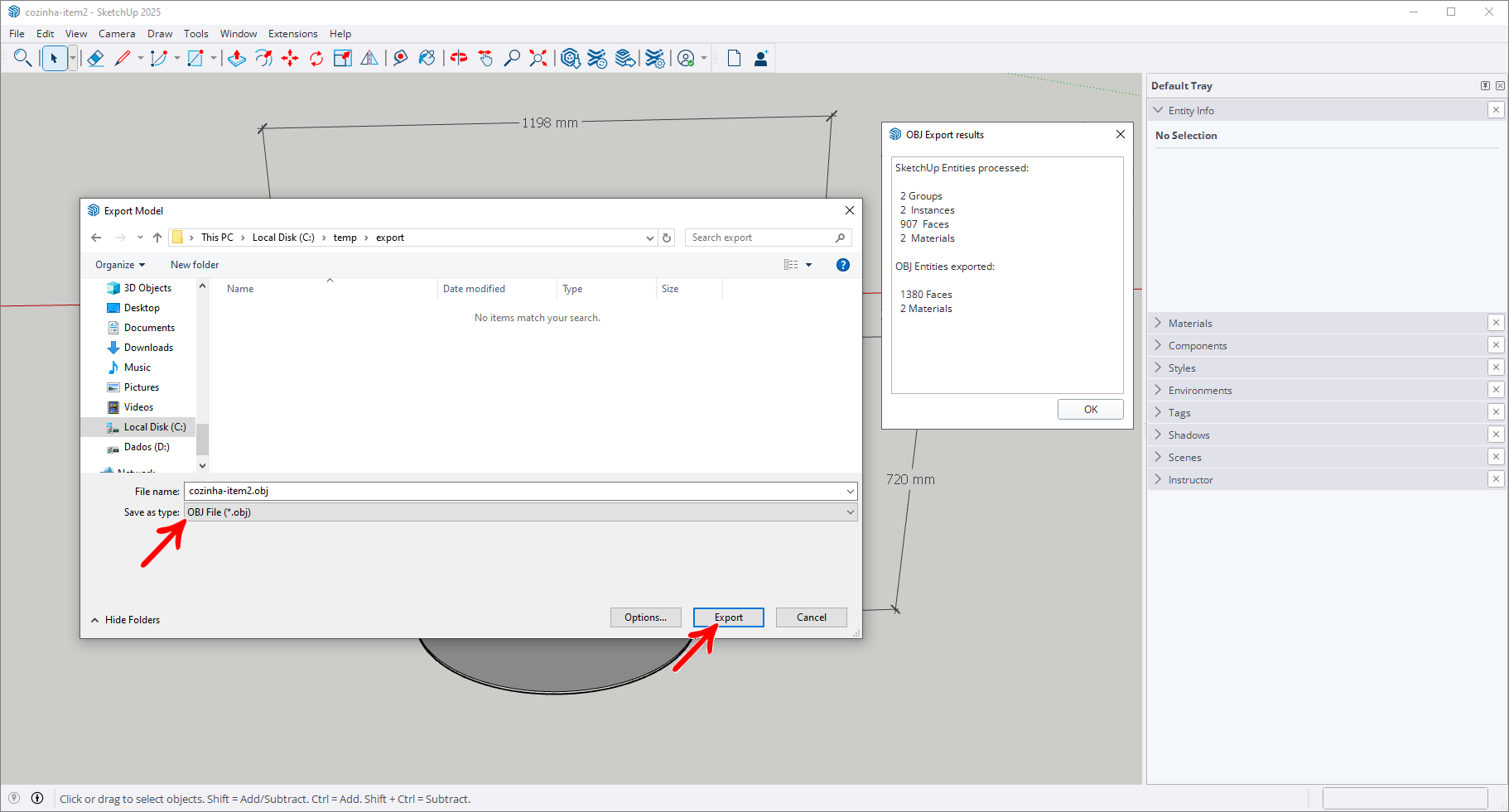Open the Window menu

[239, 34]
